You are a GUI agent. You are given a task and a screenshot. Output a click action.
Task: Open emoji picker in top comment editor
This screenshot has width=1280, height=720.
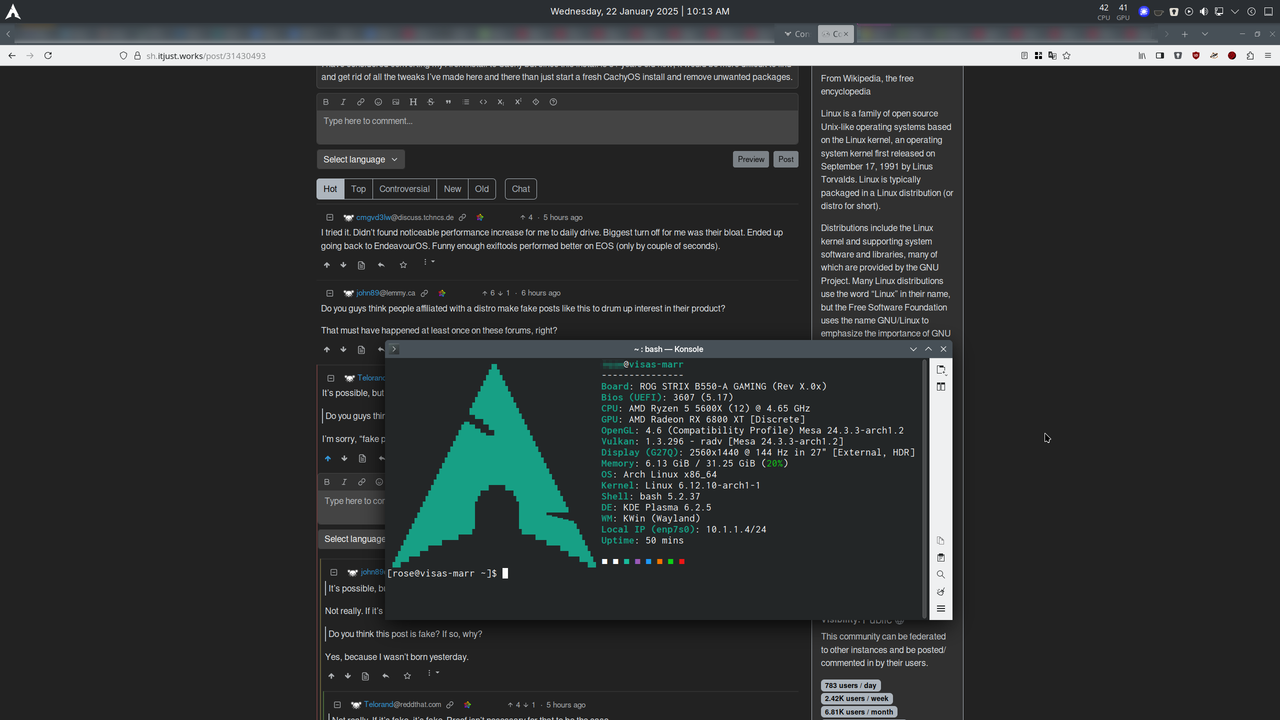point(378,102)
